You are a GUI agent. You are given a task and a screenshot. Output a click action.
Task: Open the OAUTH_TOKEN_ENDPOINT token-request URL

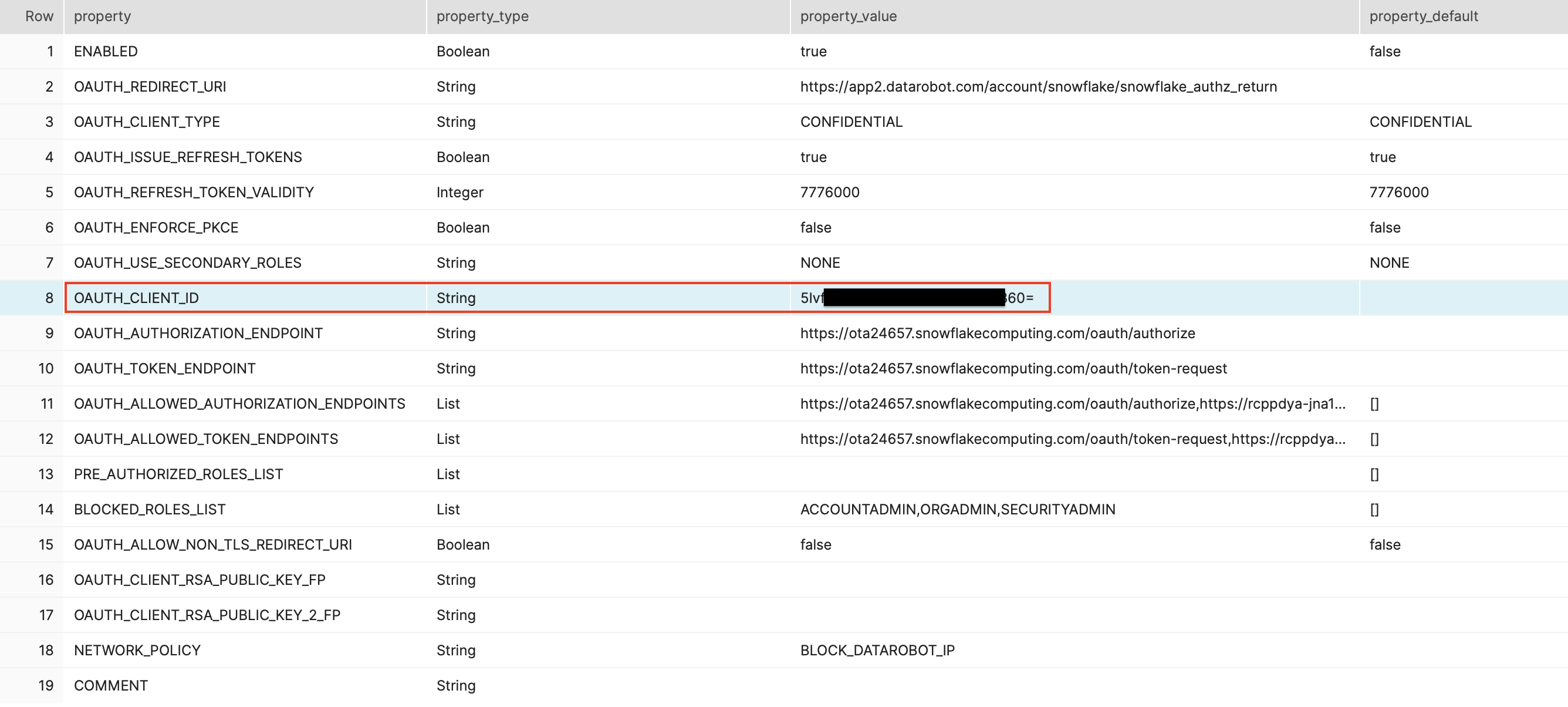[1013, 368]
